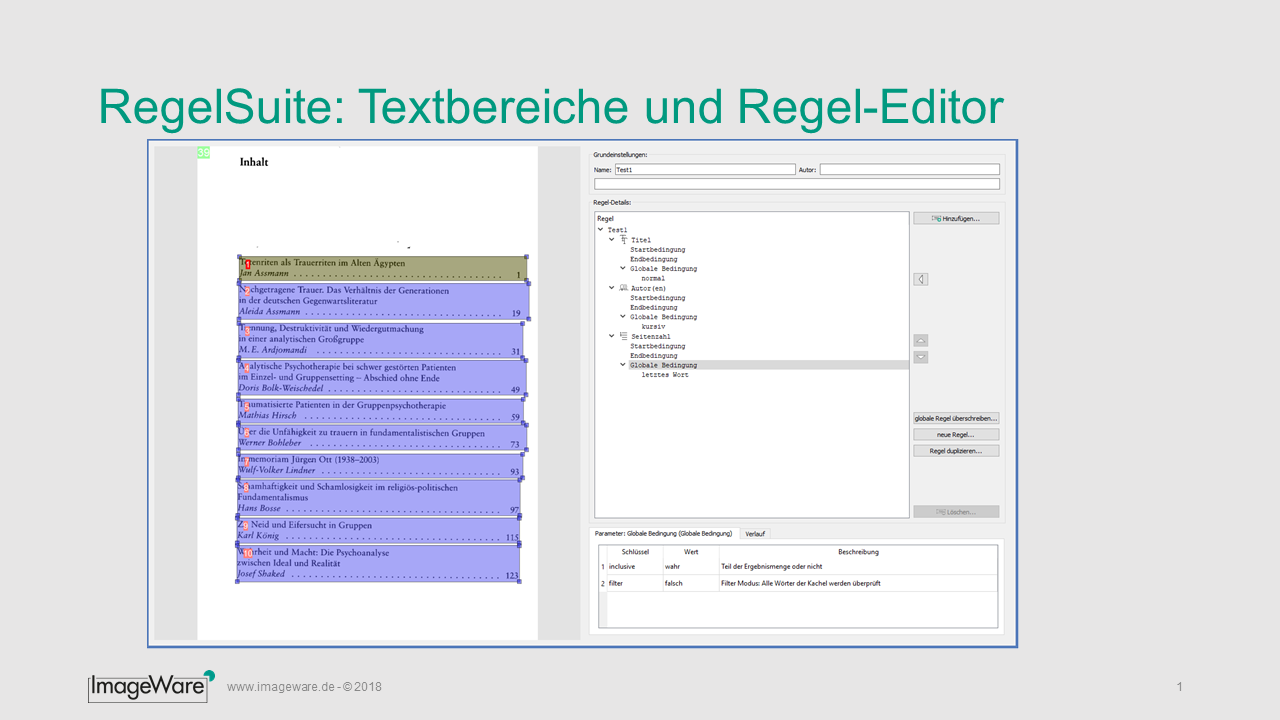Select the Autor(en) rule in the tree
The width and height of the screenshot is (1280, 720).
coord(648,288)
